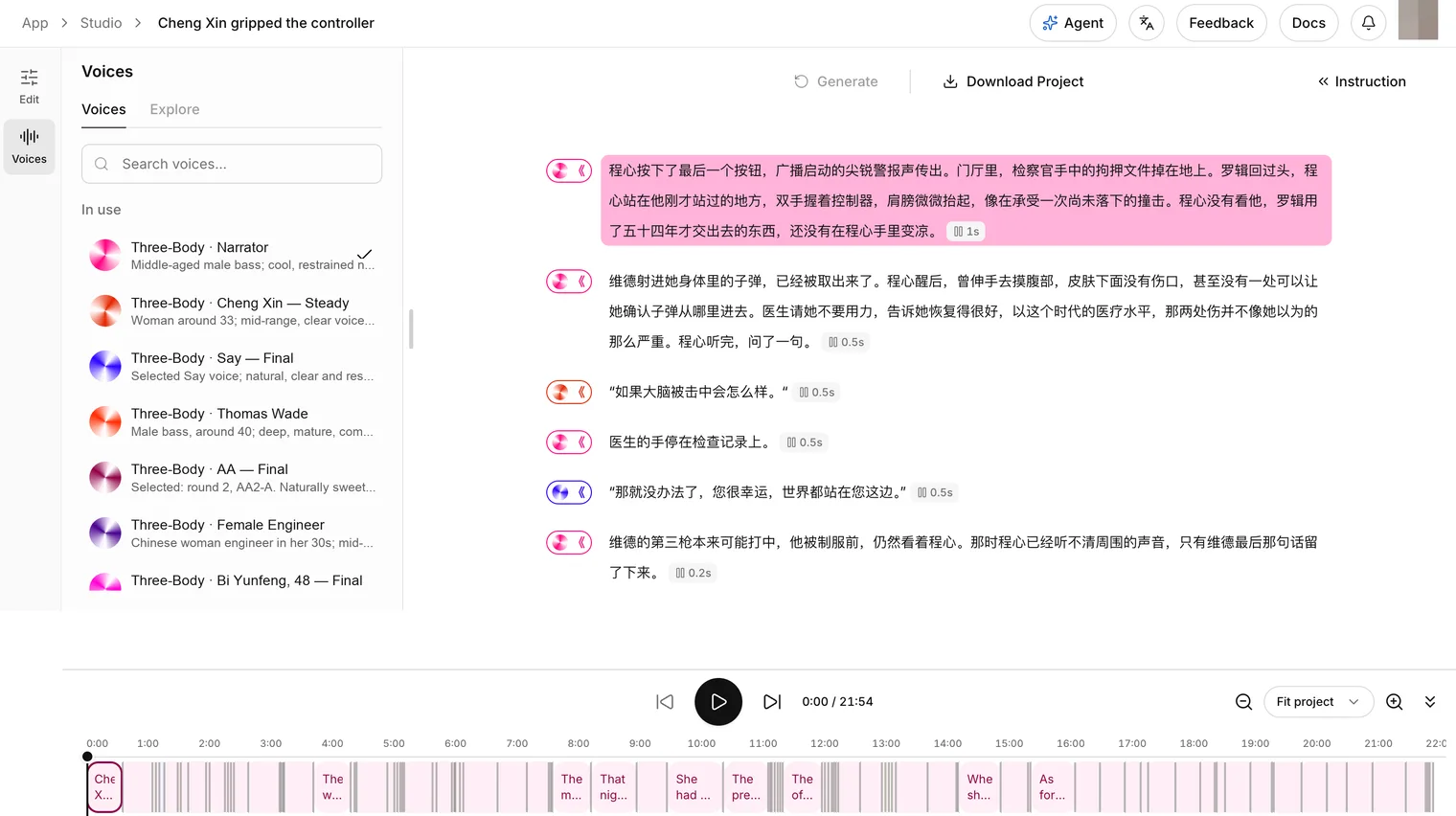The width and height of the screenshot is (1456, 816).
Task: Click the AA — Final voice avatar icon
Action: (x=105, y=478)
